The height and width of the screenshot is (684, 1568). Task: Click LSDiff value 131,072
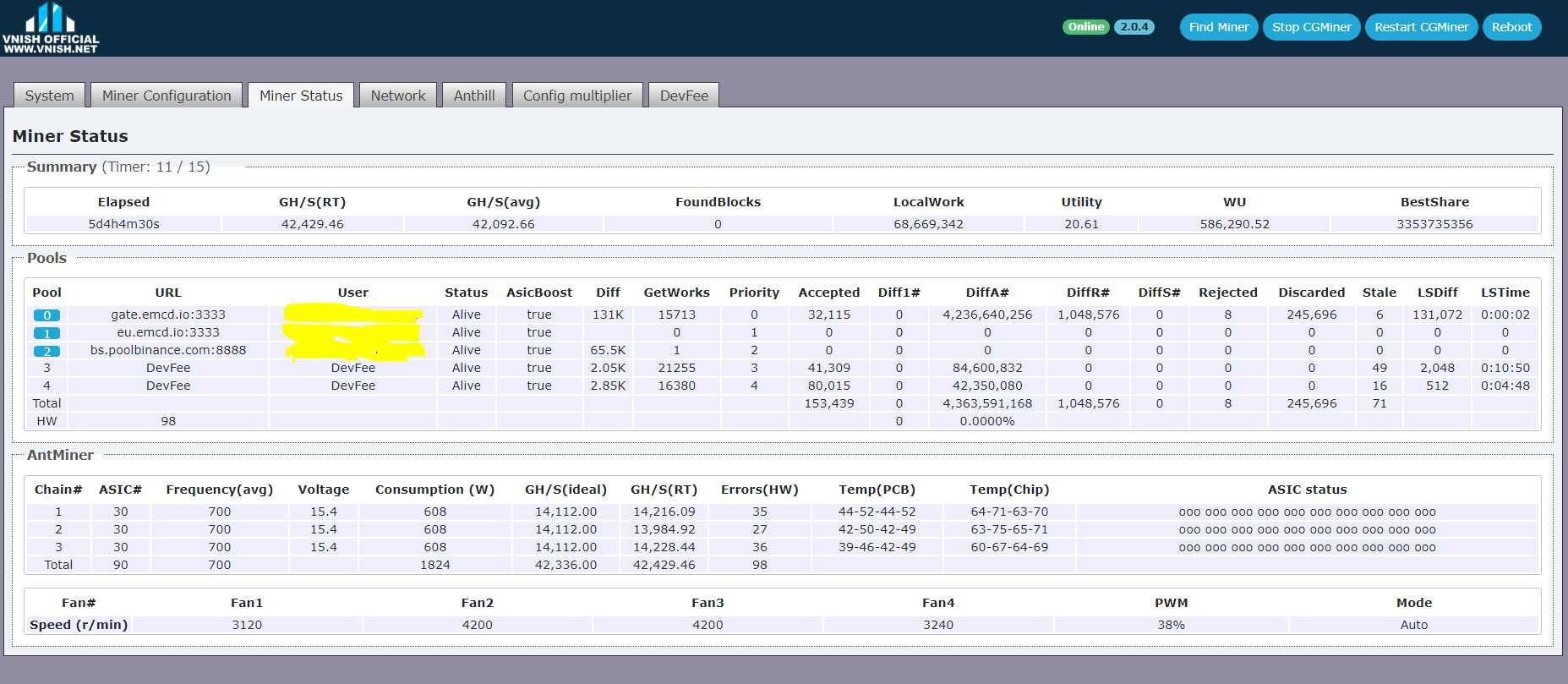pos(1437,315)
